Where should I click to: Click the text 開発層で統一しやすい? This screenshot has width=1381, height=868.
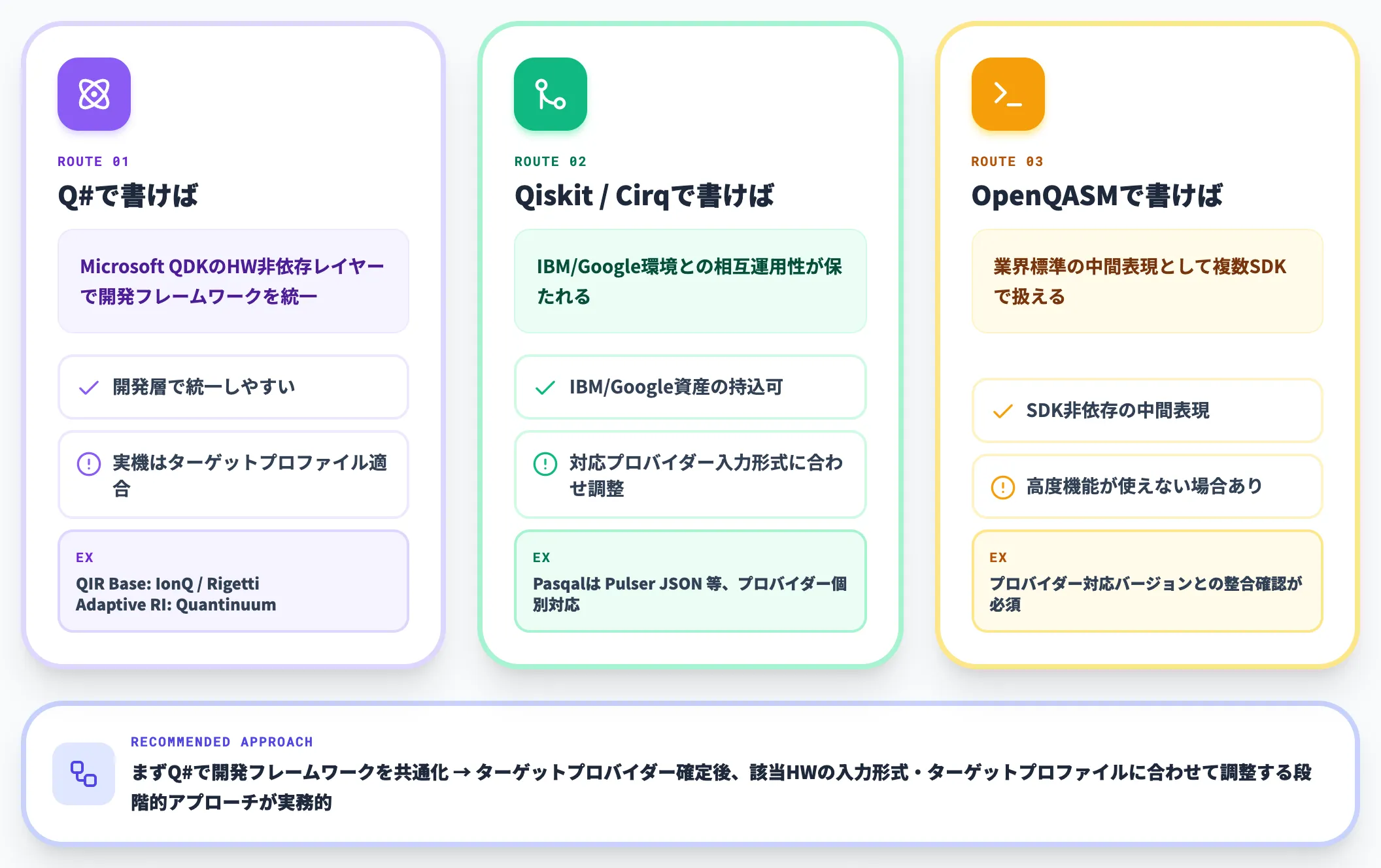[x=204, y=387]
